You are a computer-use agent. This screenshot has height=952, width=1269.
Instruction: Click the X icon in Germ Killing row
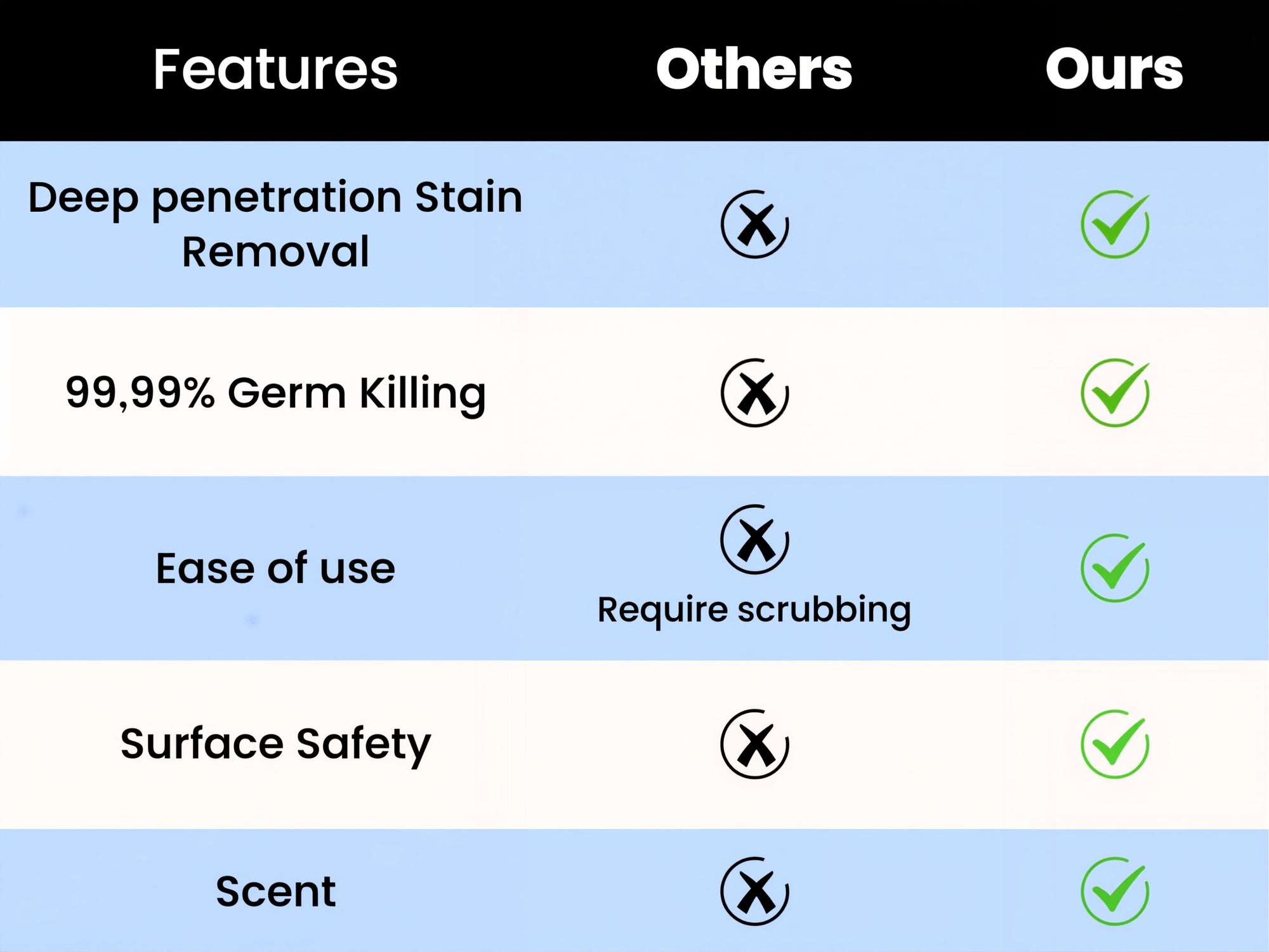click(754, 393)
